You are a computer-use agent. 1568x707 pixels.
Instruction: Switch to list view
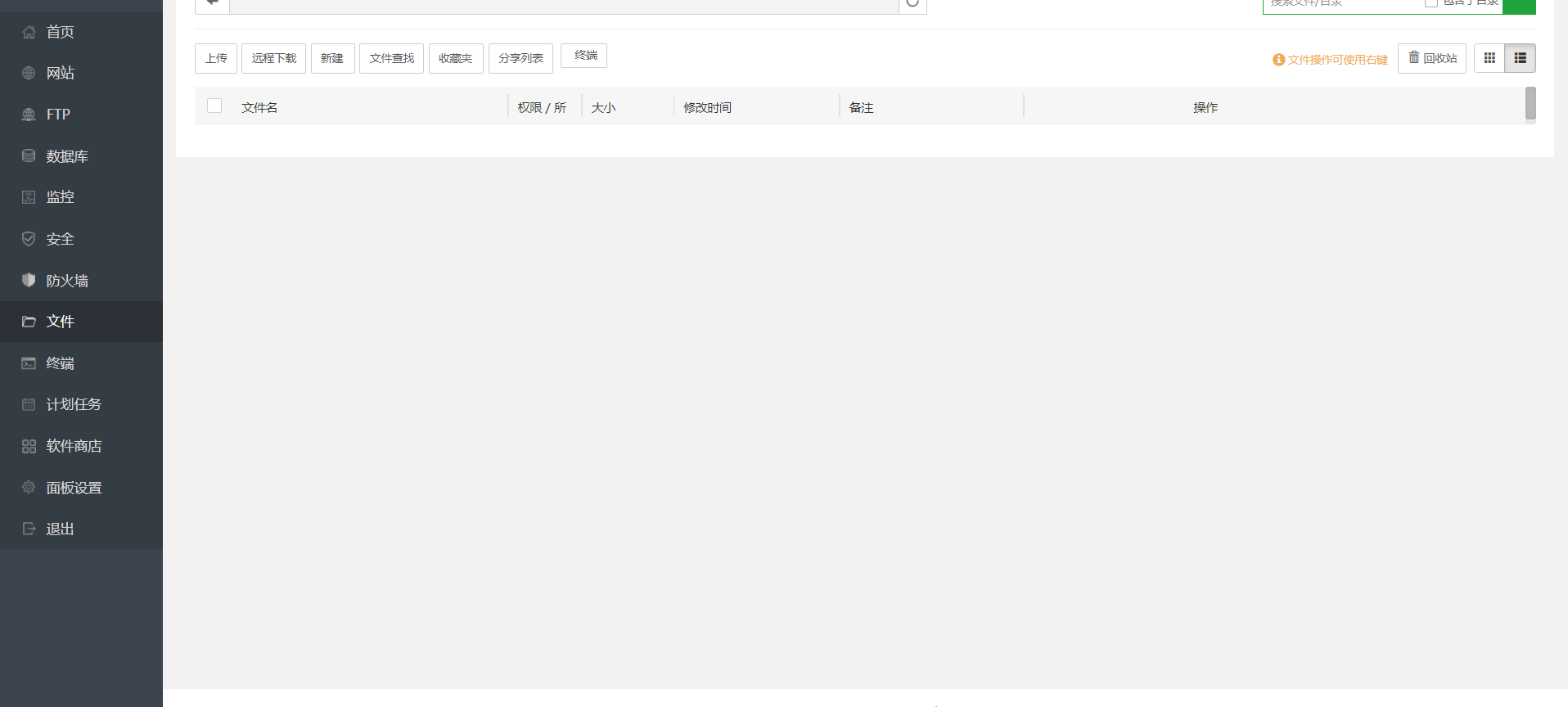click(x=1521, y=58)
